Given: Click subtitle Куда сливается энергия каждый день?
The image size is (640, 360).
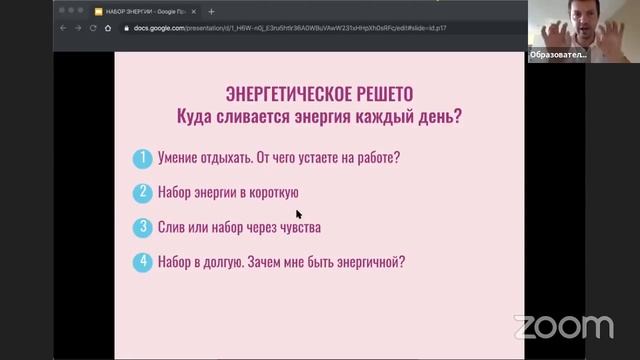Looking at the screenshot, I should (319, 116).
